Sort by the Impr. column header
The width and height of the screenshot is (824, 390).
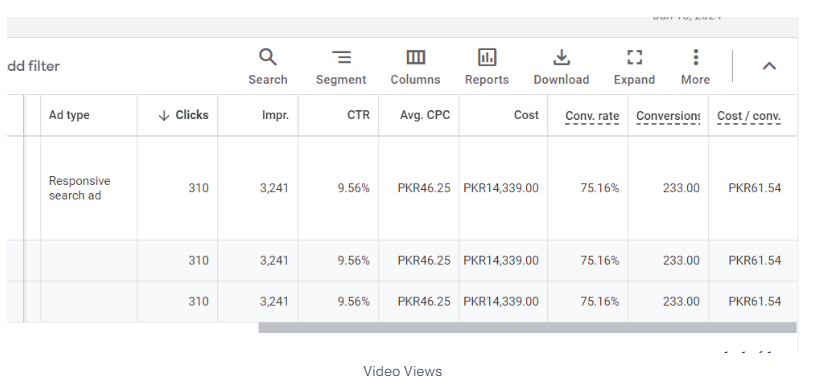(275, 115)
